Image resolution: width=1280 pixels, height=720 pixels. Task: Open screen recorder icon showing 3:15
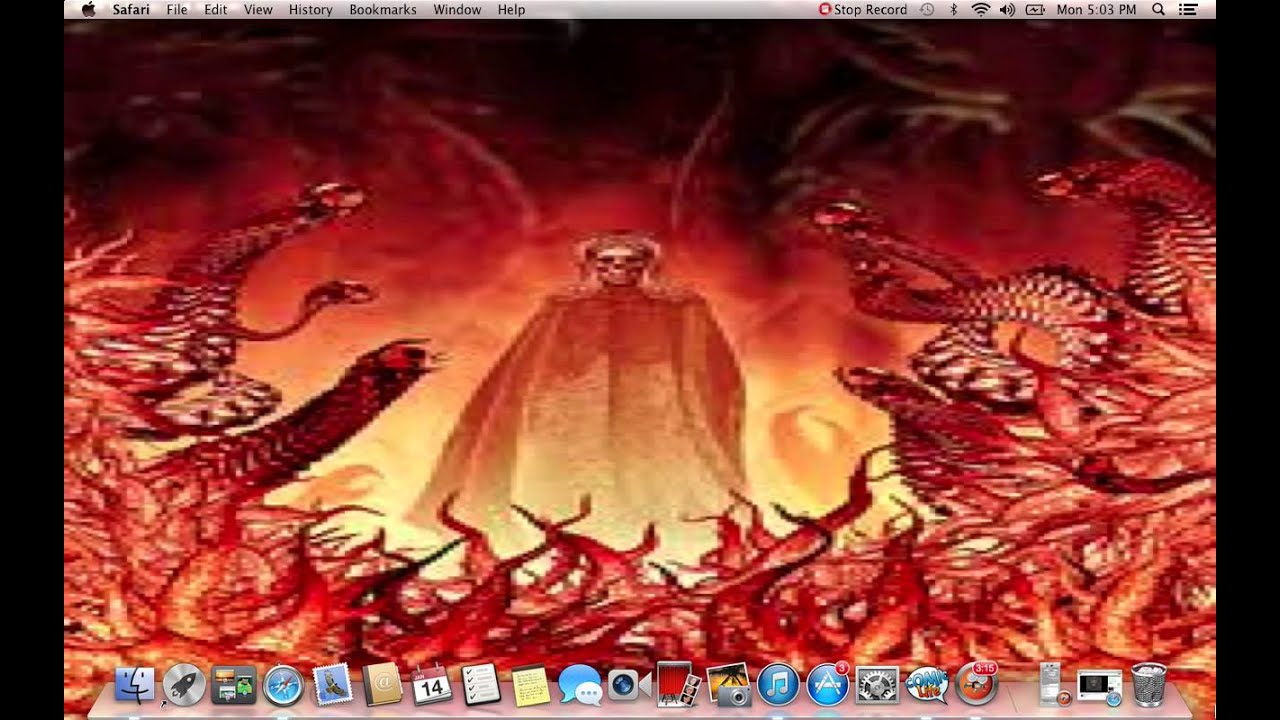[x=977, y=683]
